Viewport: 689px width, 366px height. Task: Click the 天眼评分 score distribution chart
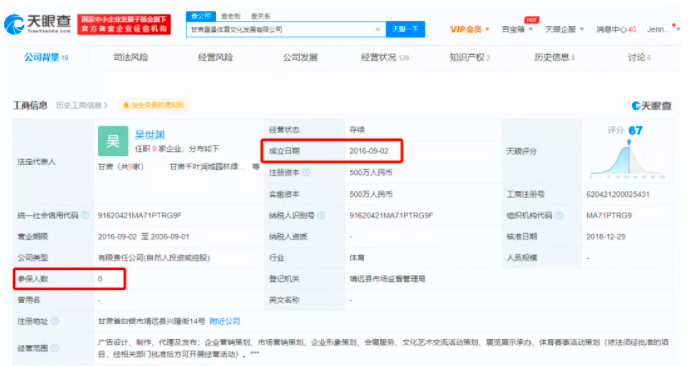coord(627,159)
